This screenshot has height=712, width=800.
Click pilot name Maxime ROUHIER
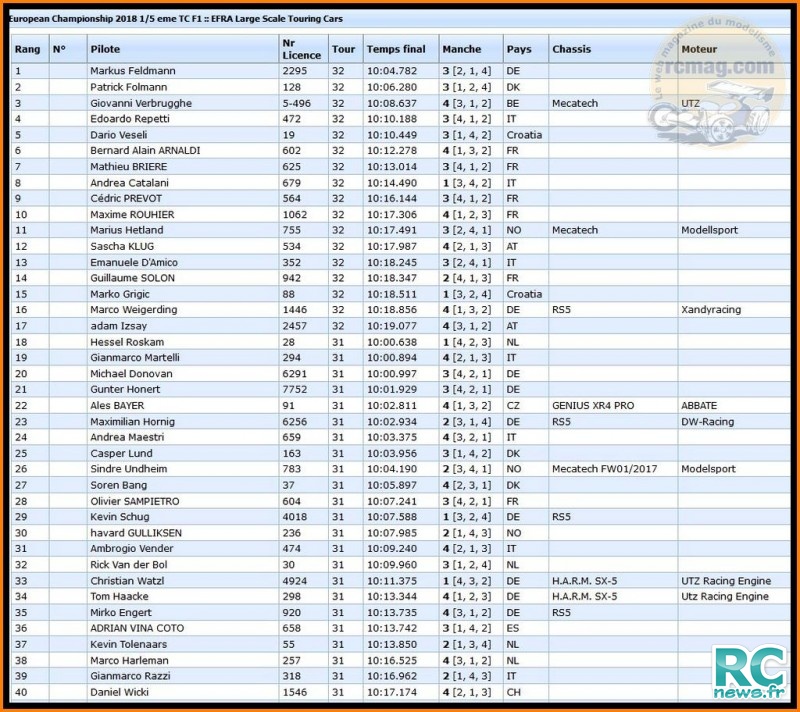[x=132, y=215]
